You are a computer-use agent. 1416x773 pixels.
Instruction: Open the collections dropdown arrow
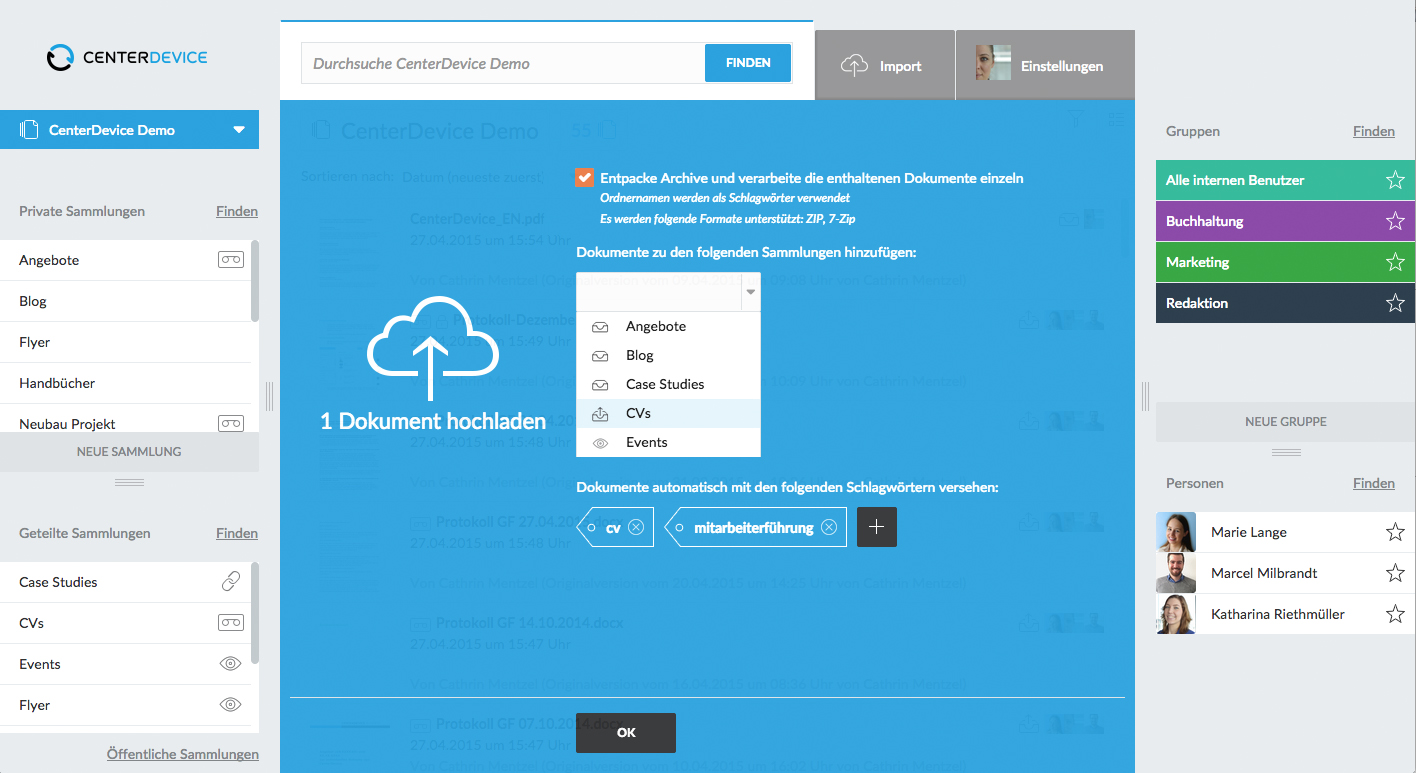(751, 292)
